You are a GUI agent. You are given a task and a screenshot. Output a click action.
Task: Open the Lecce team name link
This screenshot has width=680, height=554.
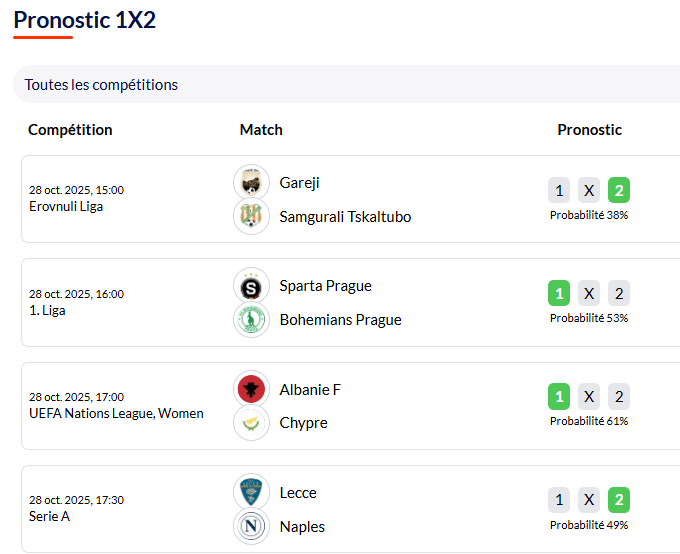[x=298, y=492]
